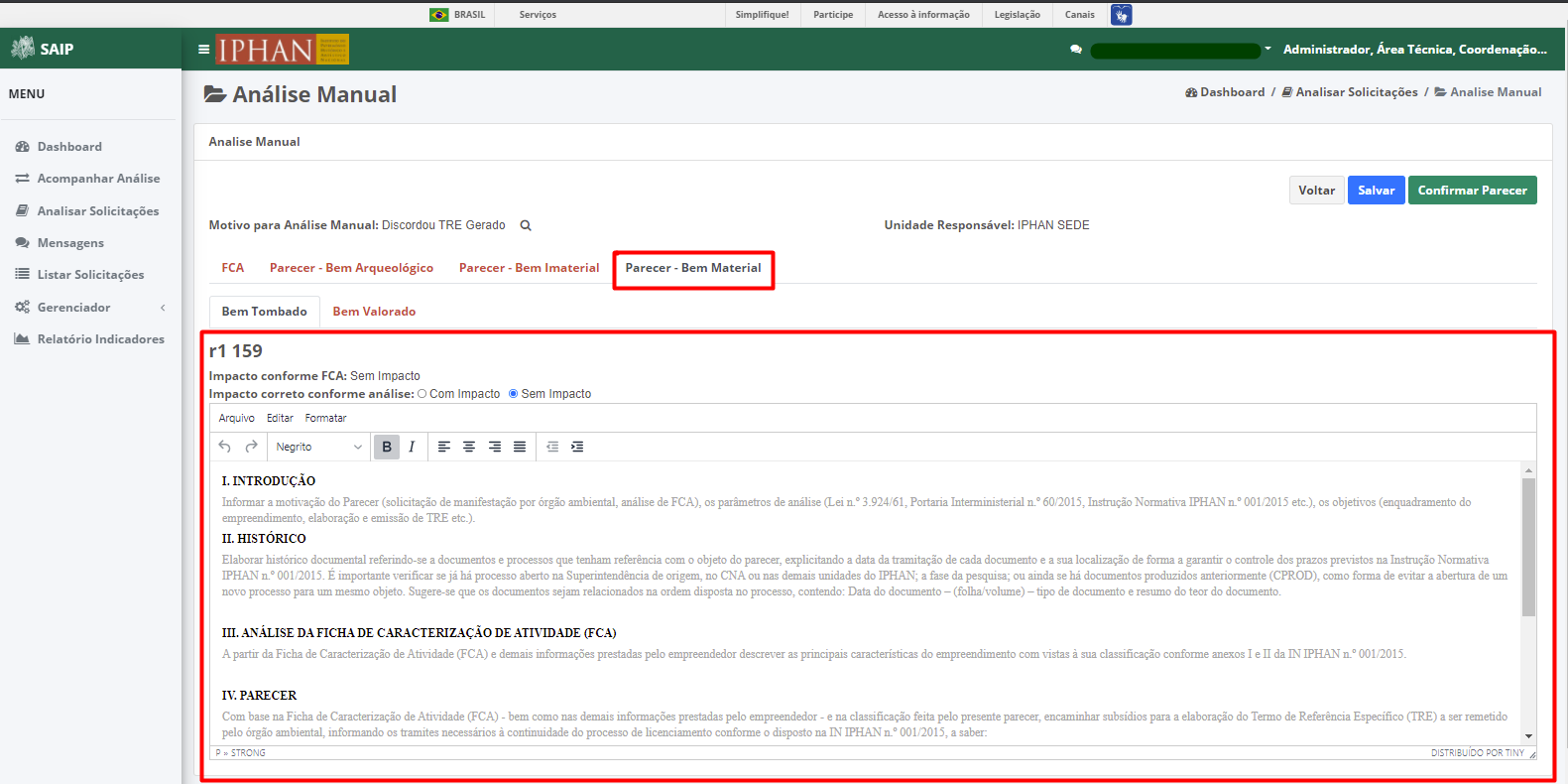The width and height of the screenshot is (1568, 784).
Task: Click the Voltar button
Action: (x=1317, y=190)
